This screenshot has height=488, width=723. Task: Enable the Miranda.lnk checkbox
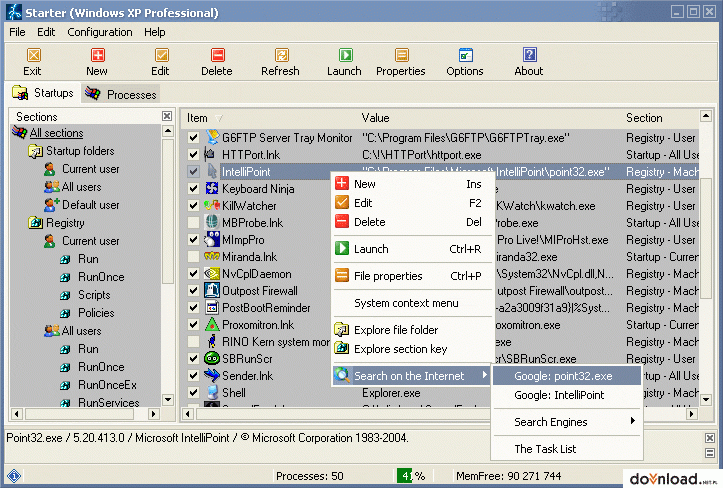[194, 256]
